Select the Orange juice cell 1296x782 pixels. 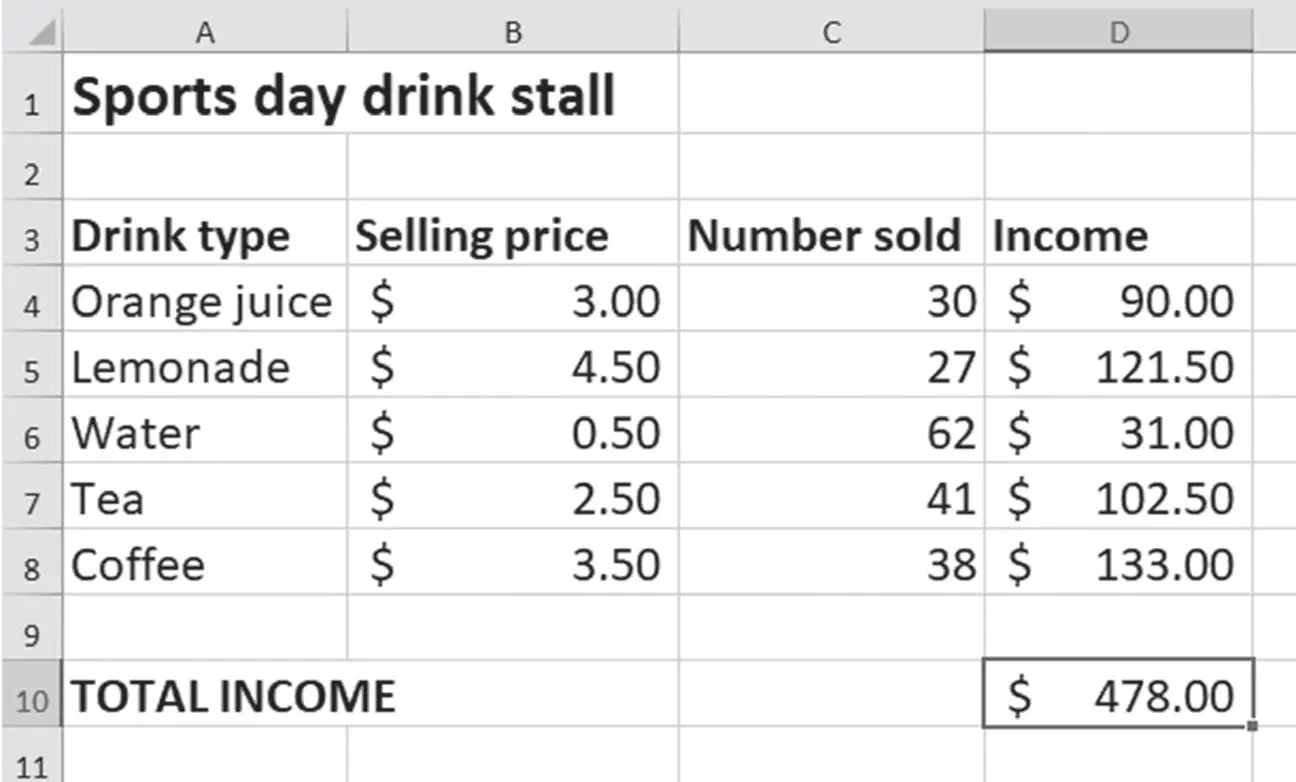click(205, 301)
